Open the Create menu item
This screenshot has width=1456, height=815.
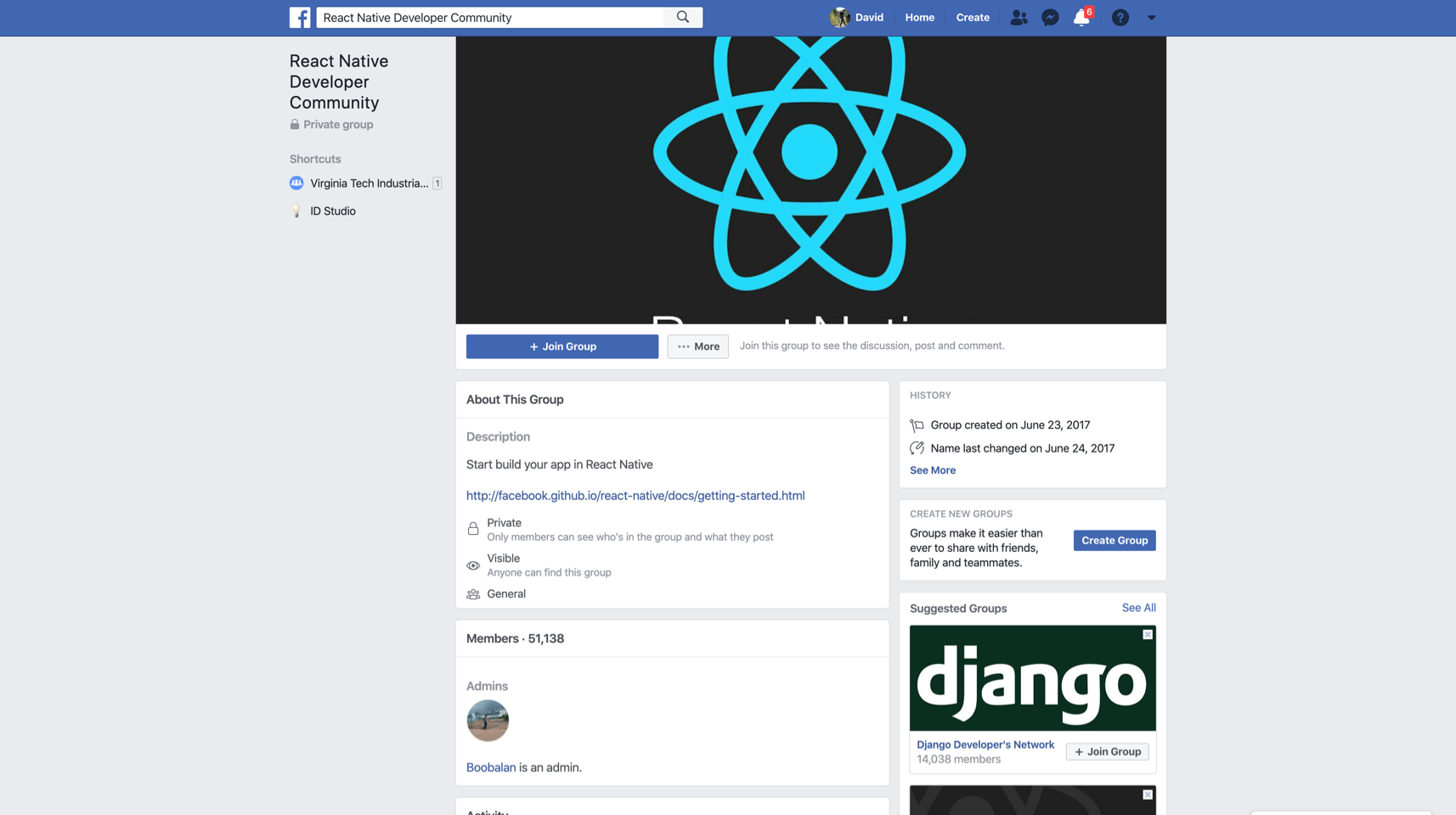click(x=972, y=18)
